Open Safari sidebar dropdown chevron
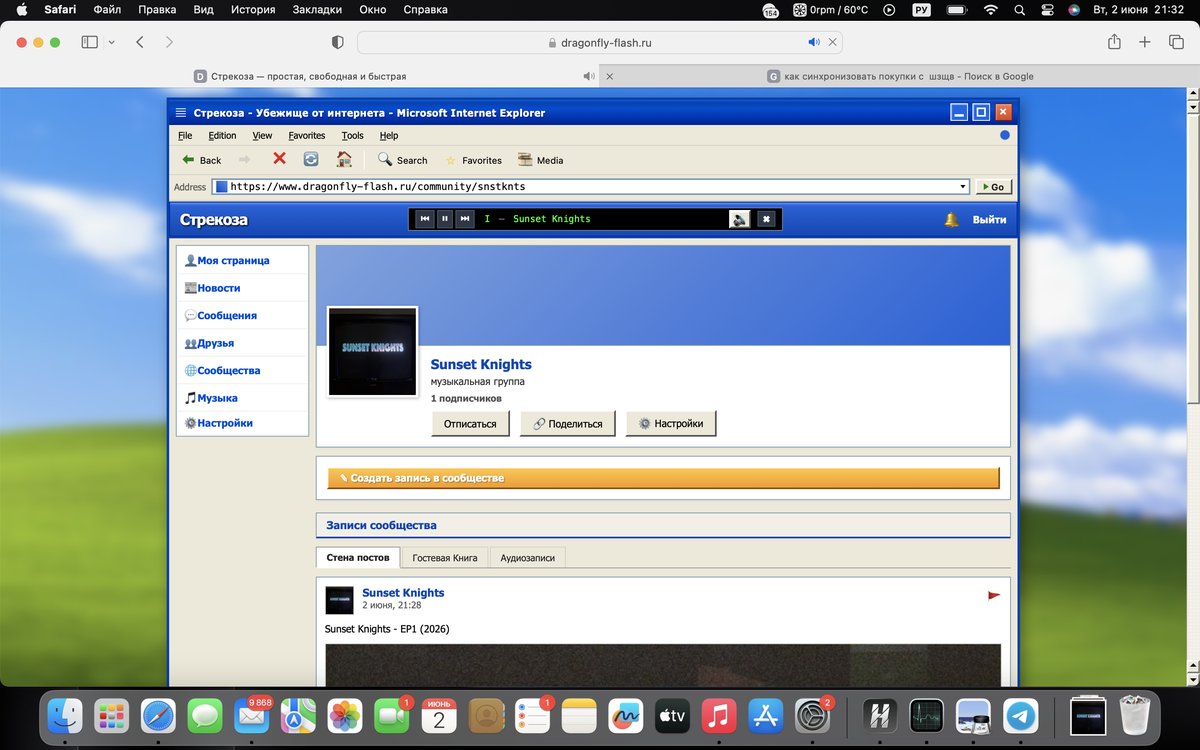This screenshot has width=1200, height=750. tap(111, 42)
